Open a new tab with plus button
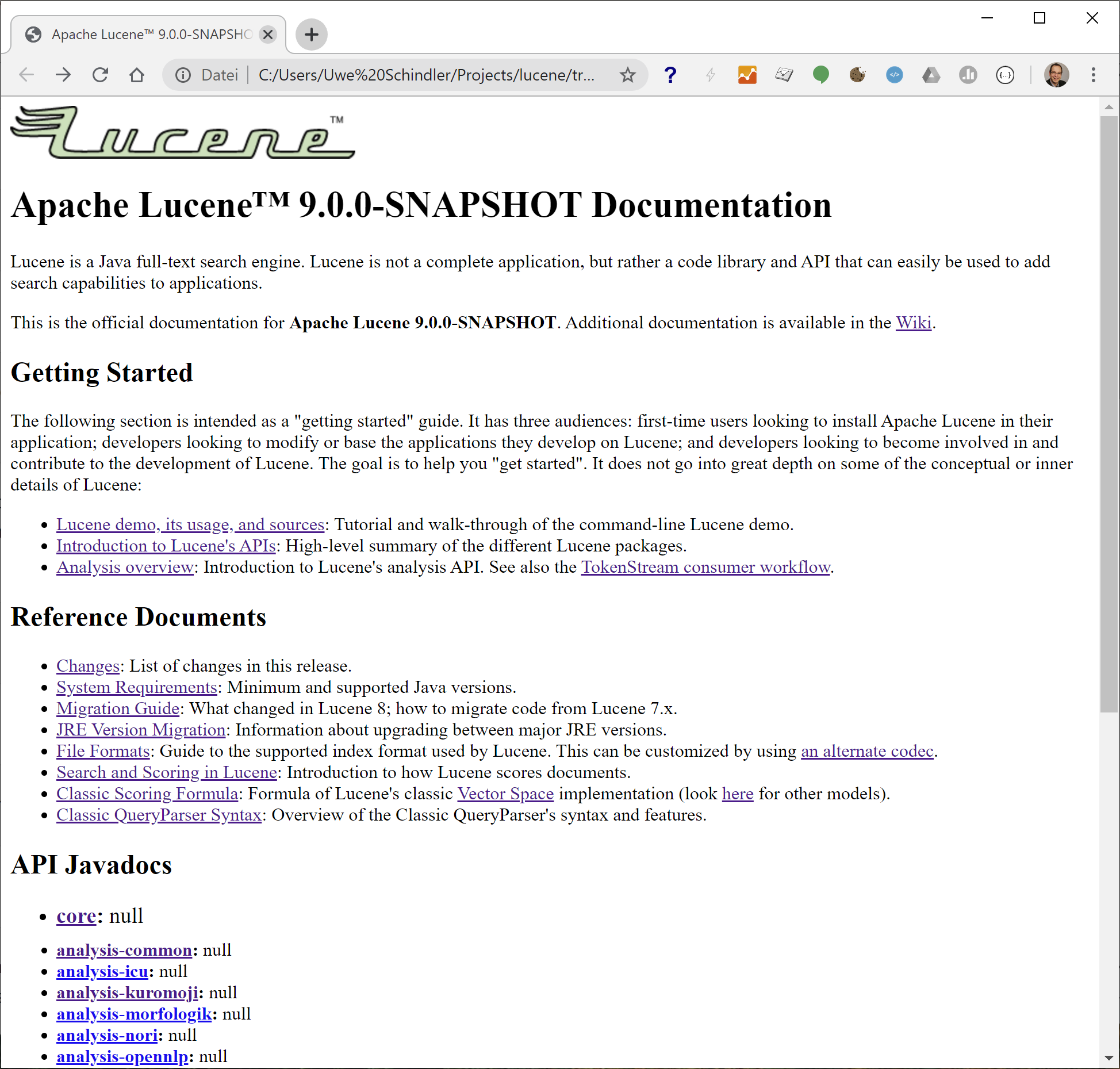This screenshot has width=1120, height=1069. click(312, 35)
